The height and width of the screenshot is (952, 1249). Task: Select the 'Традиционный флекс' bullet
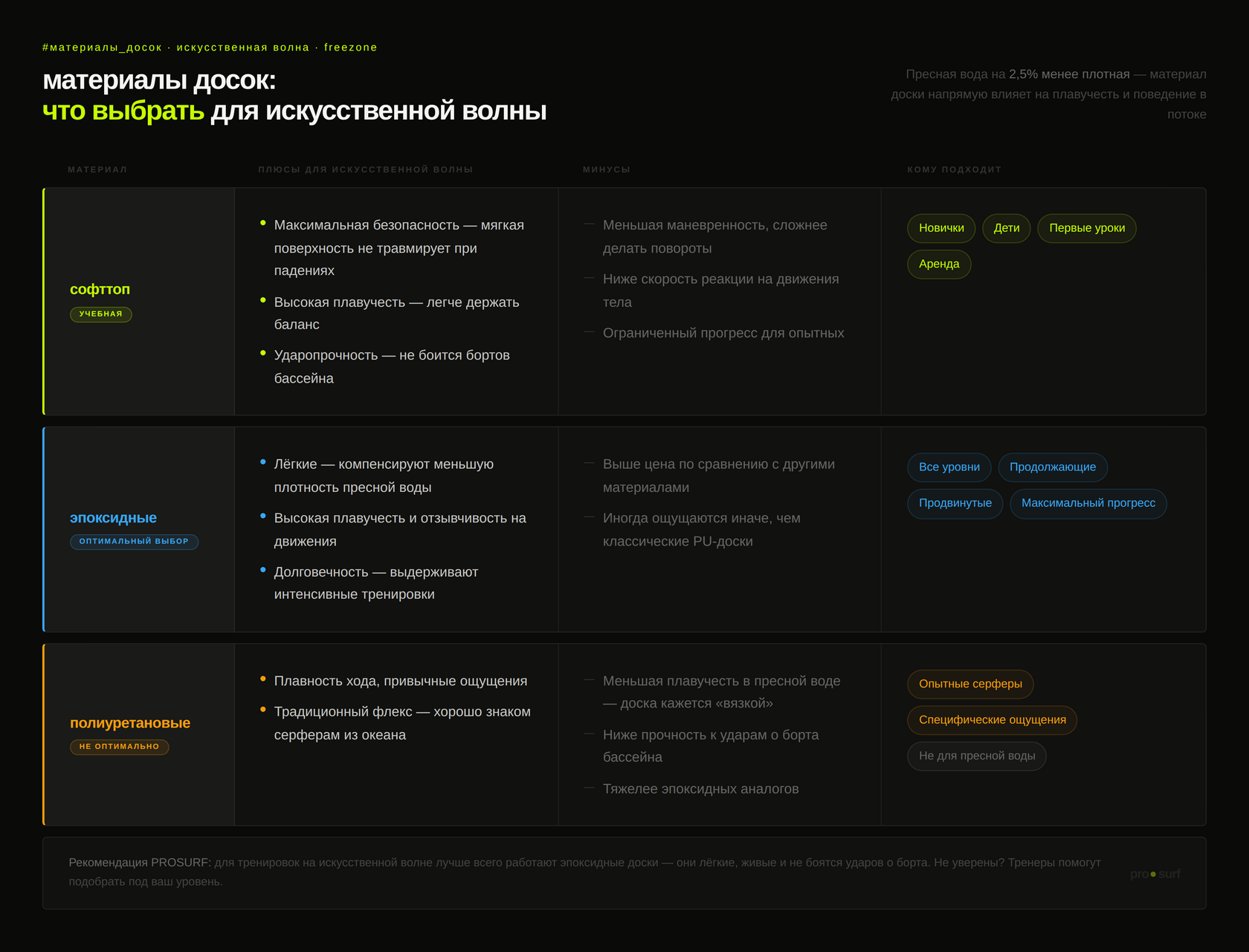tap(402, 723)
